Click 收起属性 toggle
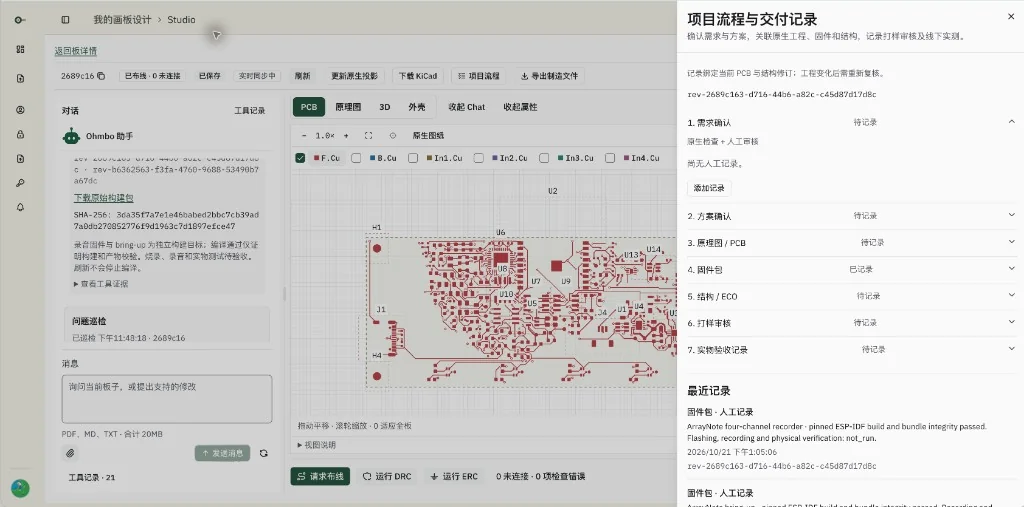Screen dimensions: 1024x507 coord(520,107)
